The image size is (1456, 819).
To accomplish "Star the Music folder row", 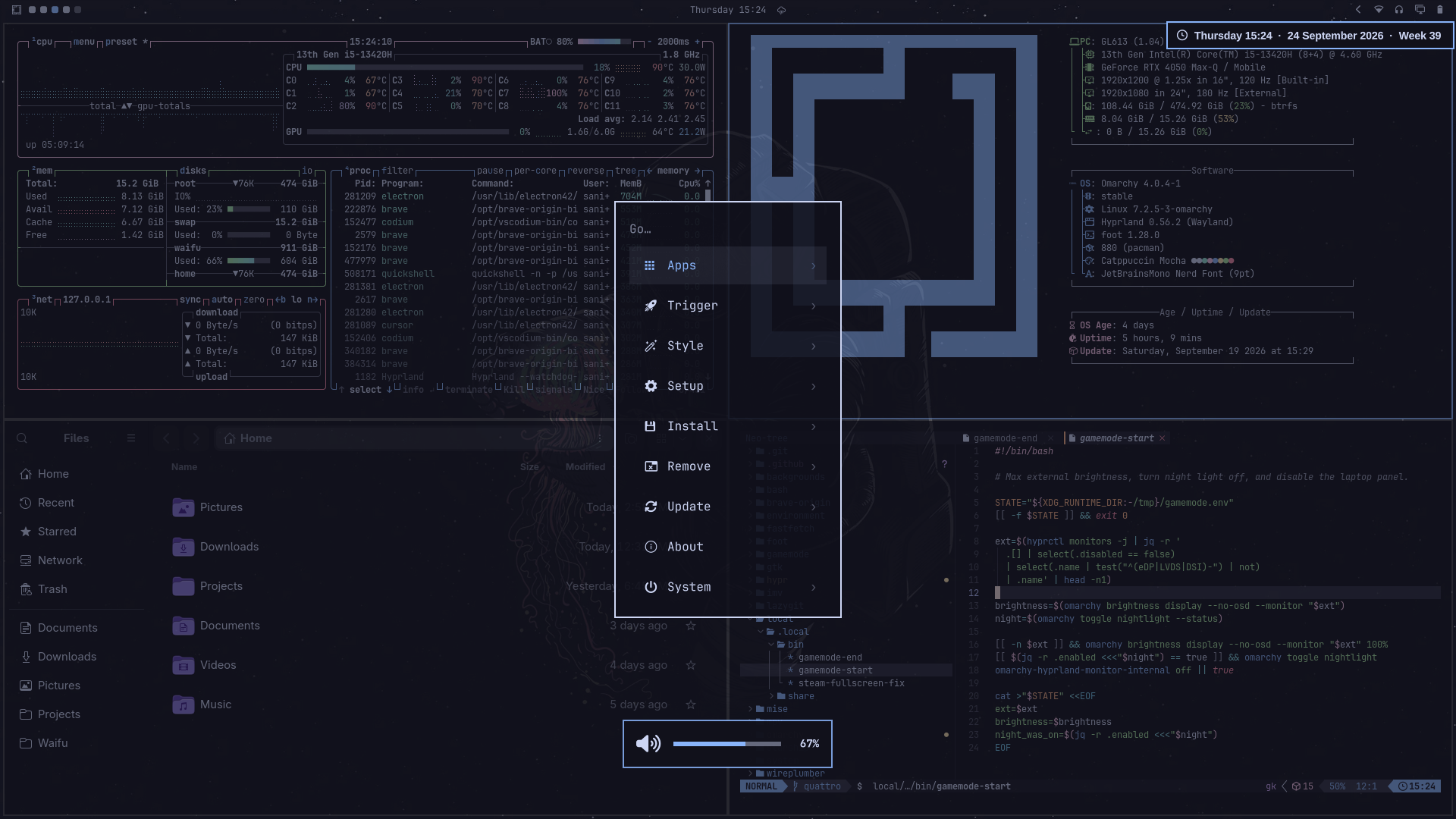I will pos(691,704).
